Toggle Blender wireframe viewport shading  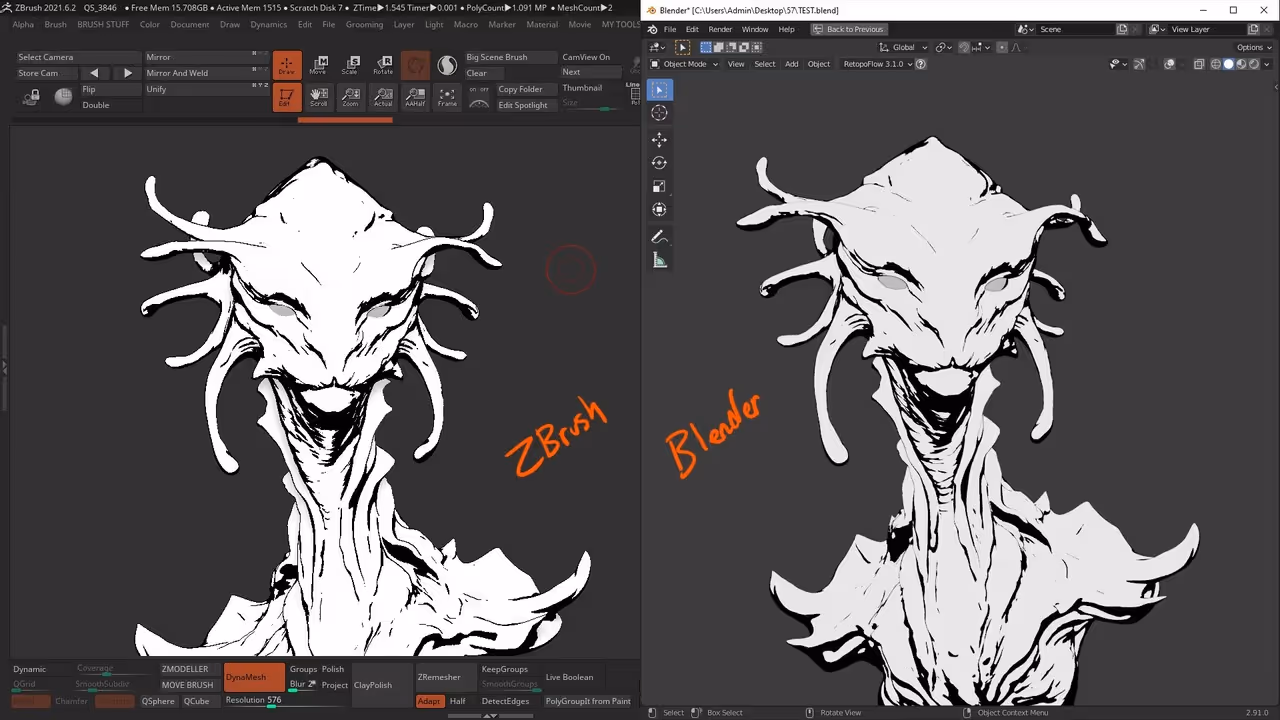click(1216, 64)
